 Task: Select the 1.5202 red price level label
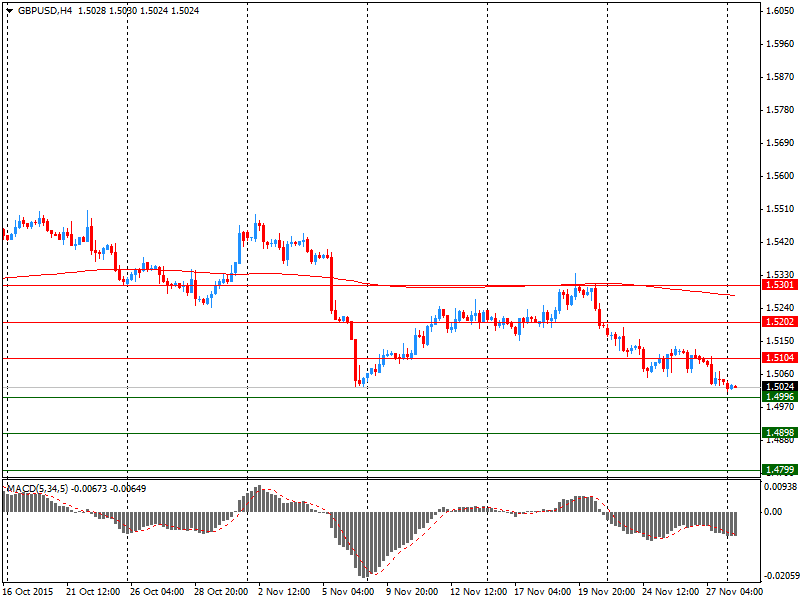tap(780, 321)
